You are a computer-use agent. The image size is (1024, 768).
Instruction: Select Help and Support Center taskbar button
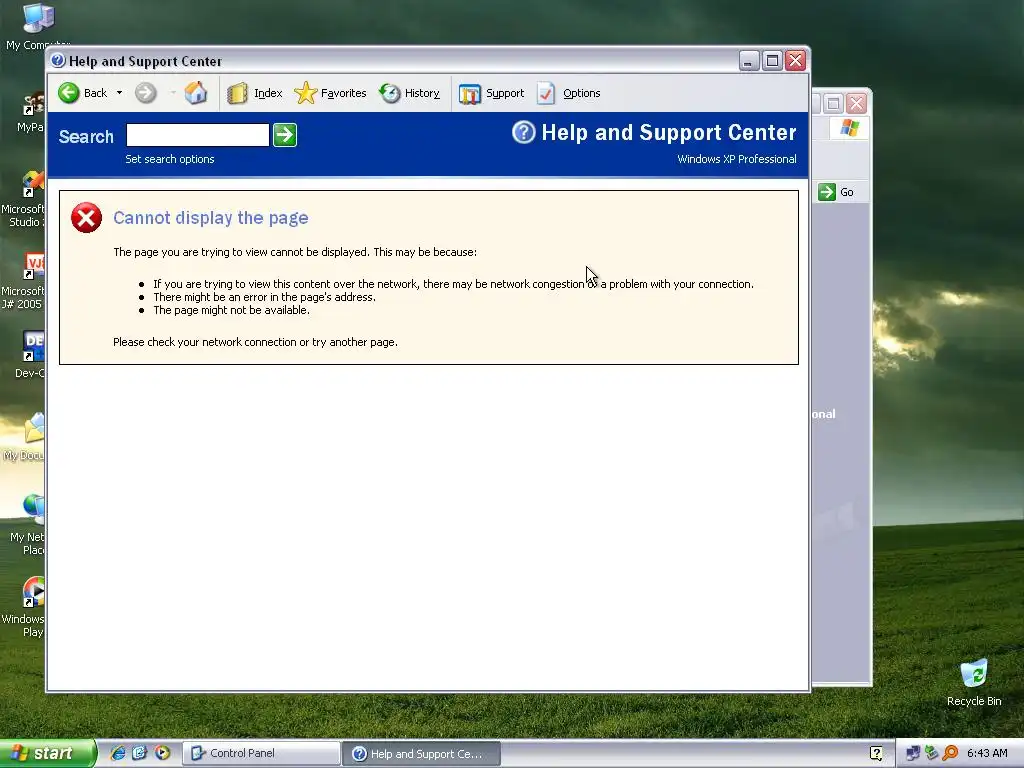pos(421,754)
